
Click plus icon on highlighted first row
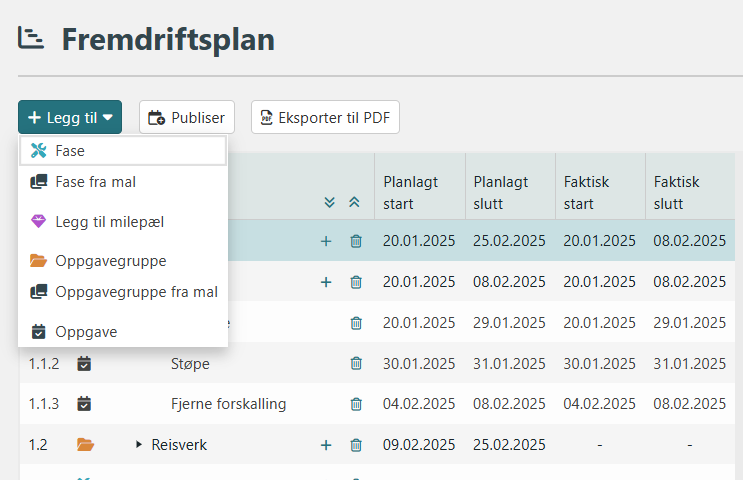pos(325,241)
